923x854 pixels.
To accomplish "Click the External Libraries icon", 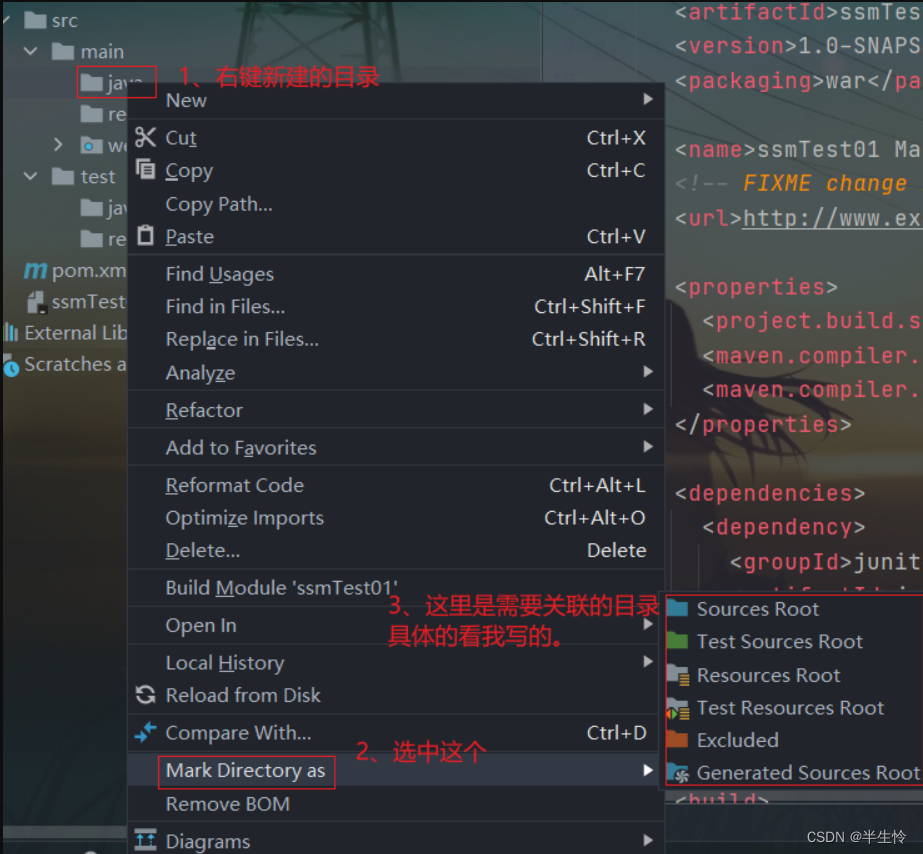I will pyautogui.click(x=11, y=333).
